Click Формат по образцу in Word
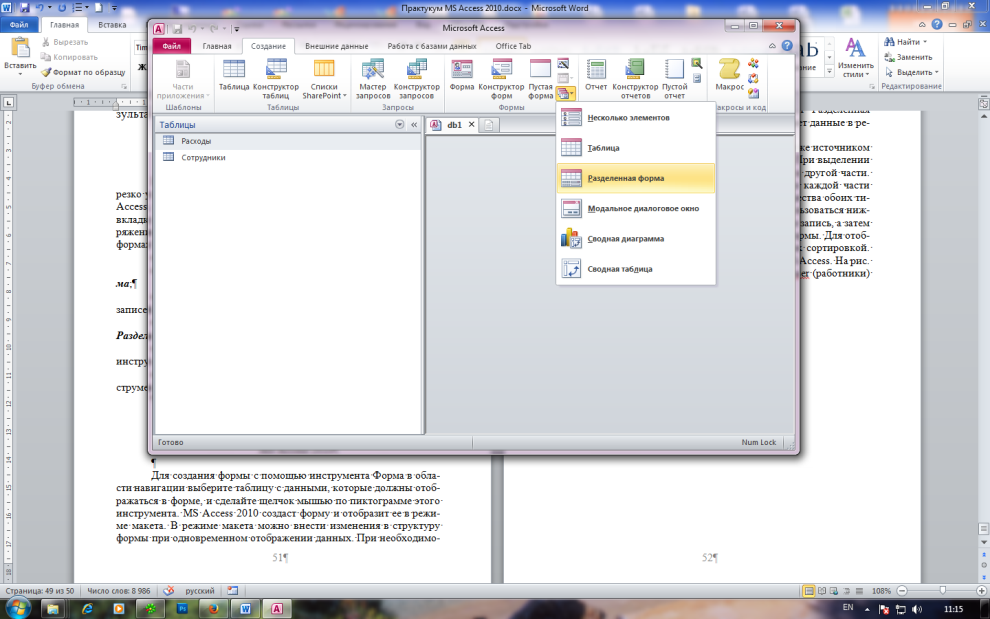 (x=83, y=72)
